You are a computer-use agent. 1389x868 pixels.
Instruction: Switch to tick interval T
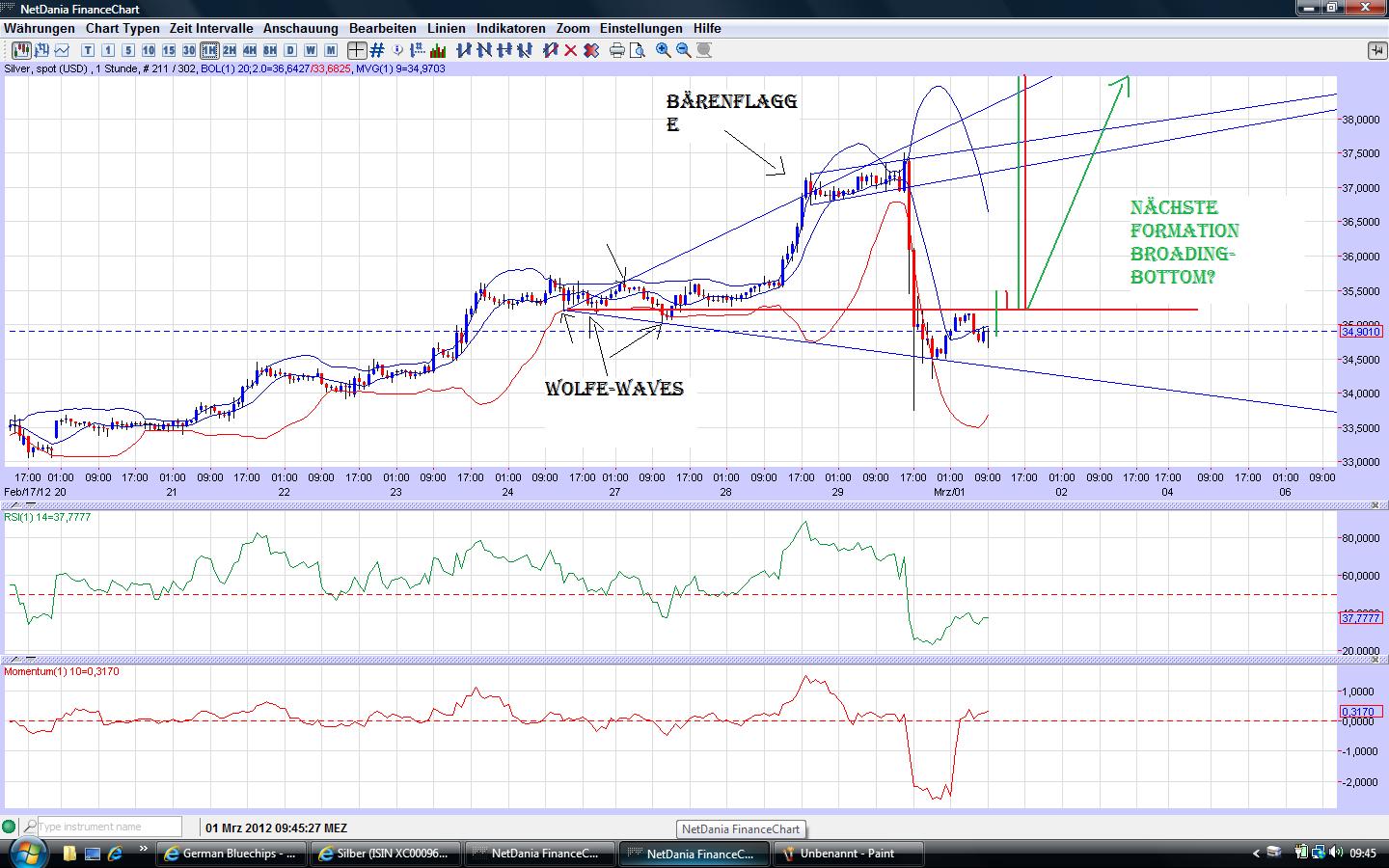click(88, 50)
